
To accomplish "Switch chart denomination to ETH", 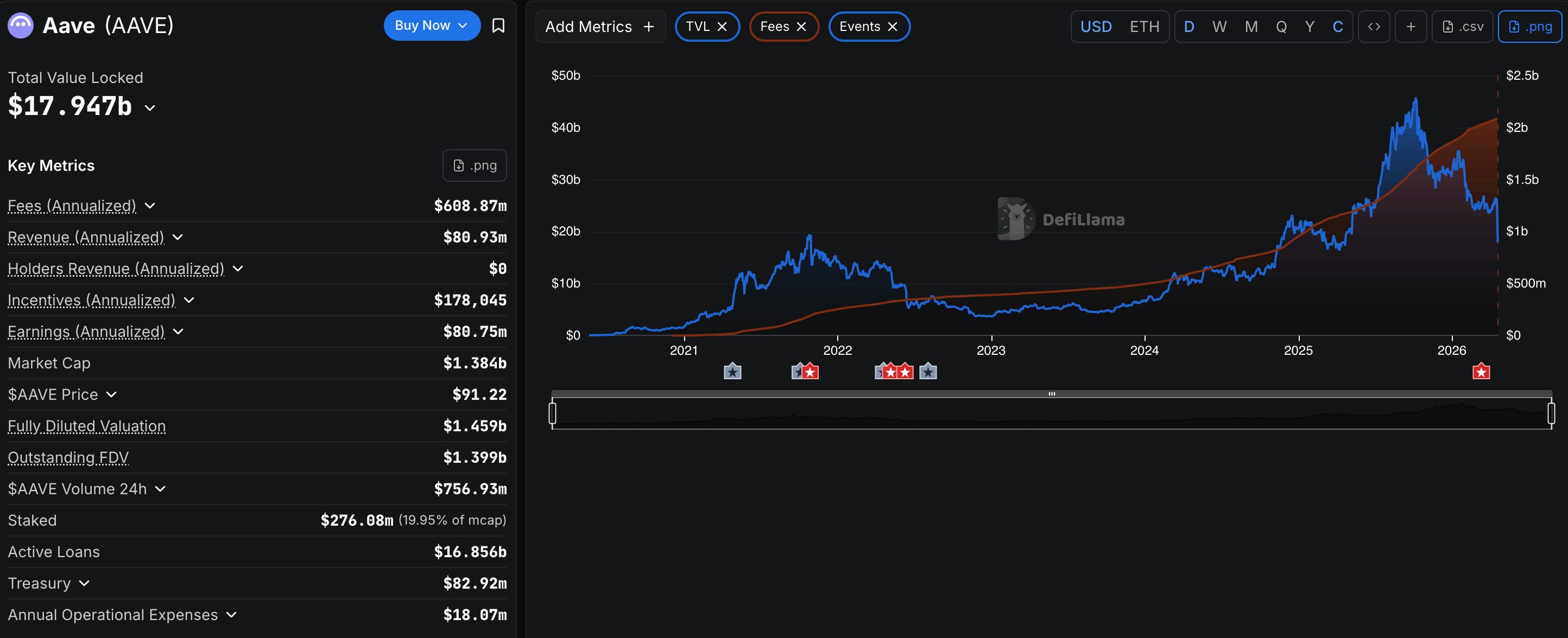I will 1145,27.
